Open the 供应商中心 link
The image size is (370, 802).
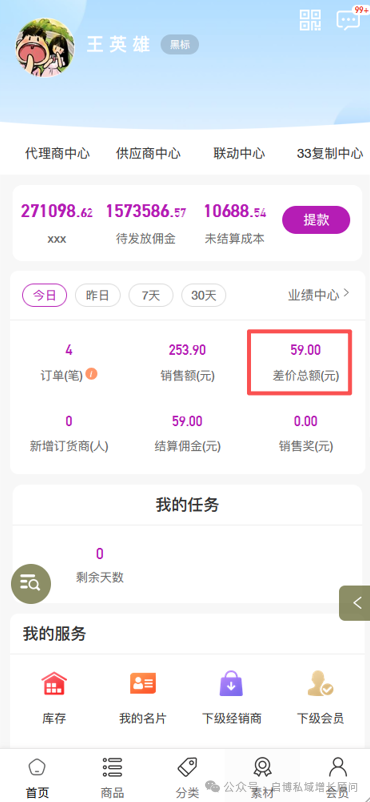point(148,153)
